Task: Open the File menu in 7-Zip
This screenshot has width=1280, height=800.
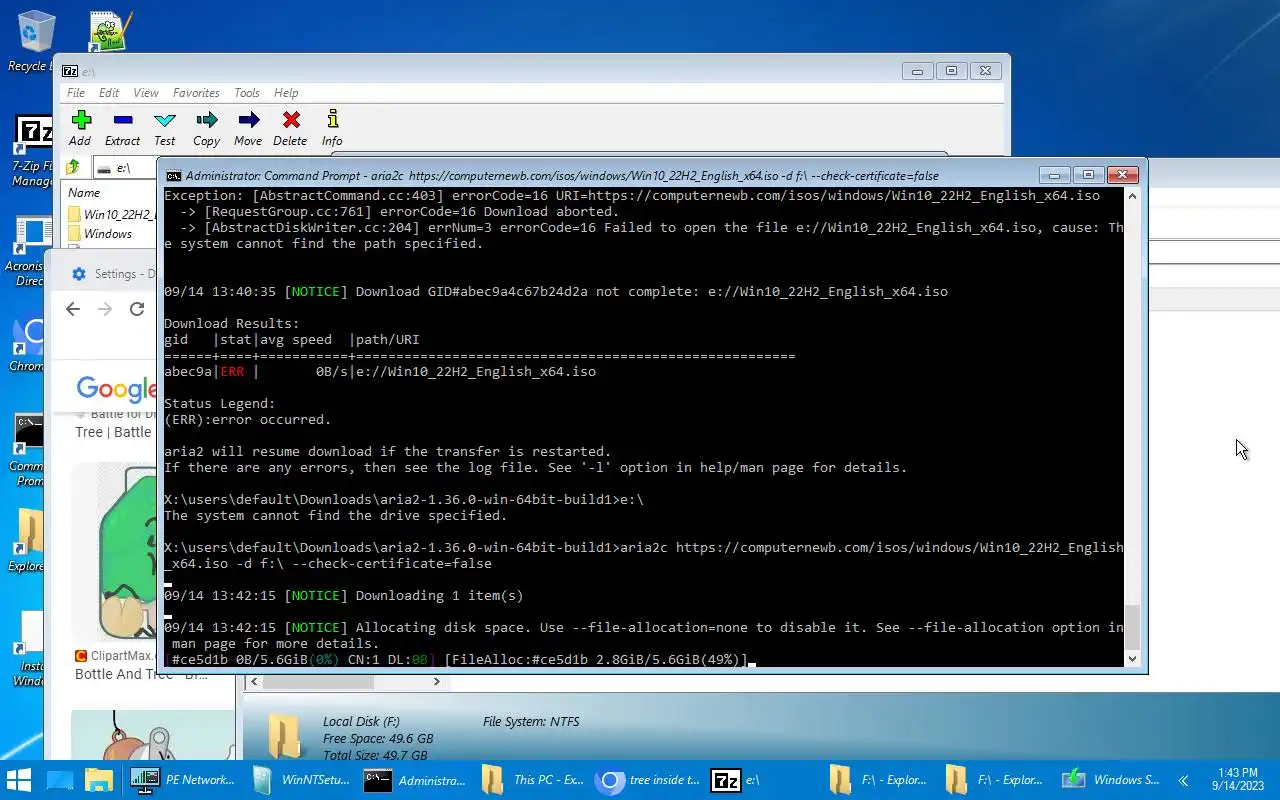Action: (x=76, y=93)
